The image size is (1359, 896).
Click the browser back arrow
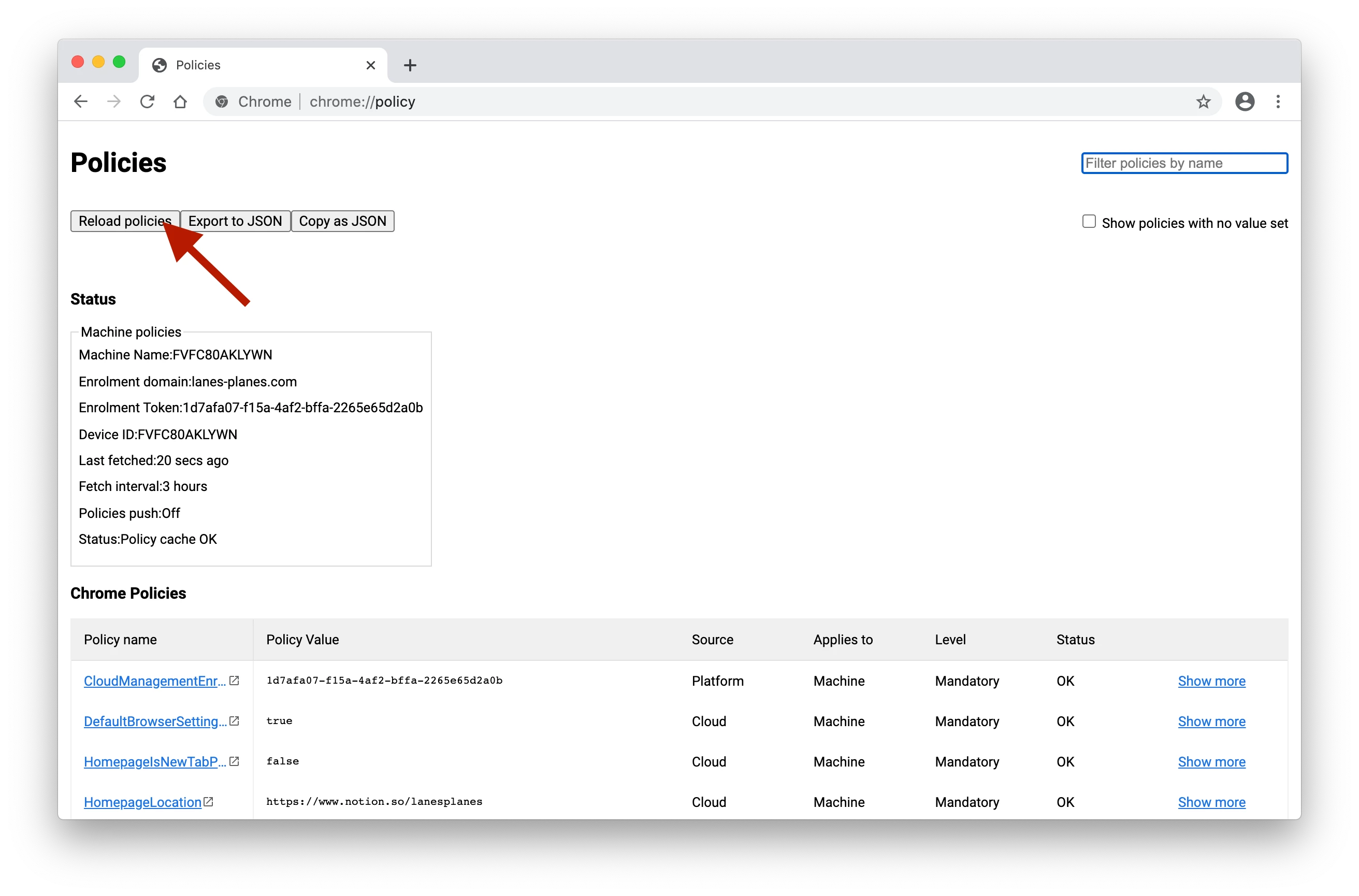pyautogui.click(x=81, y=102)
